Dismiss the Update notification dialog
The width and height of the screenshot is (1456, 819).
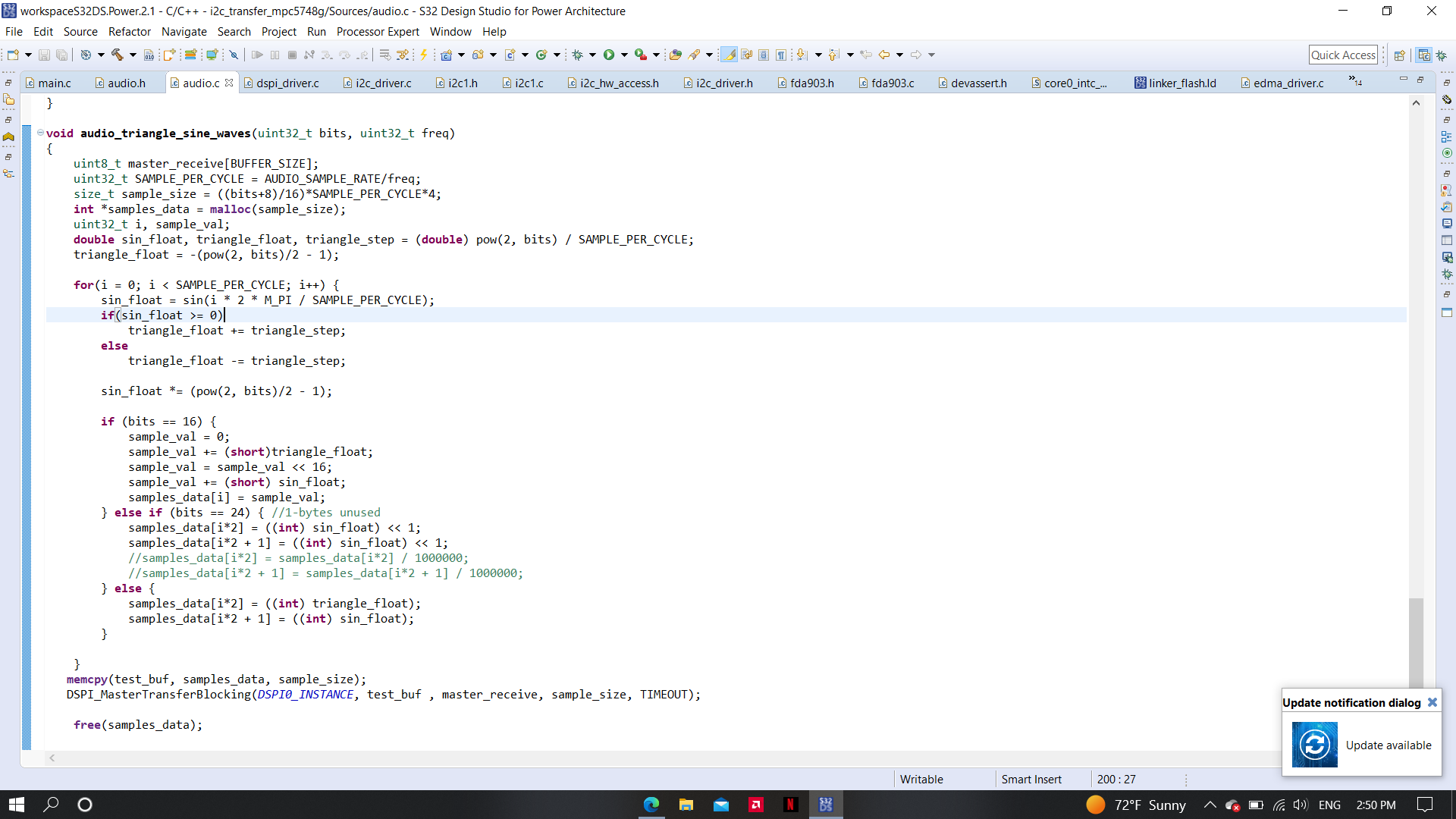click(1432, 702)
